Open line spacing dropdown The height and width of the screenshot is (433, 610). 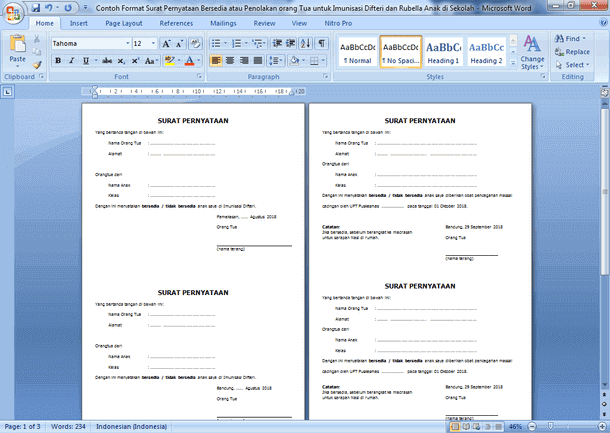(x=276, y=61)
